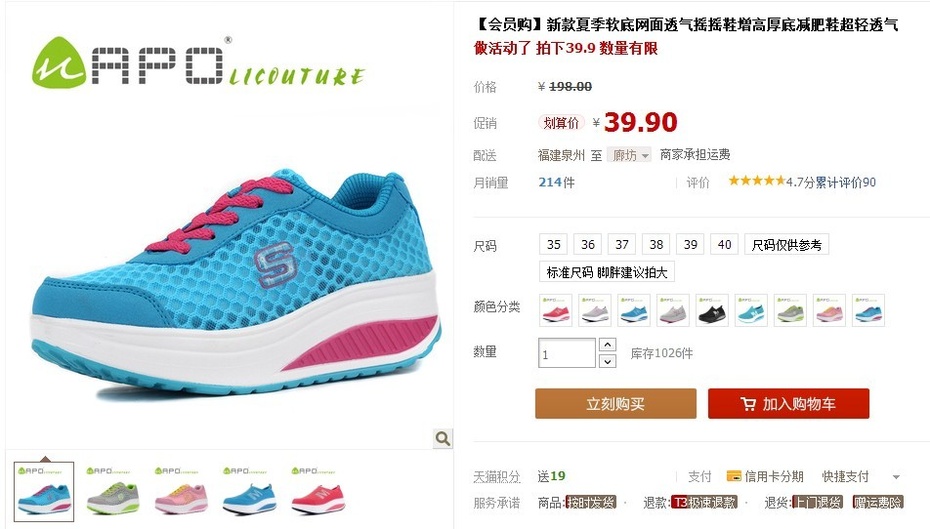Image resolution: width=930 pixels, height=529 pixels.
Task: Decrease quantity with the down arrow
Action: tap(607, 361)
